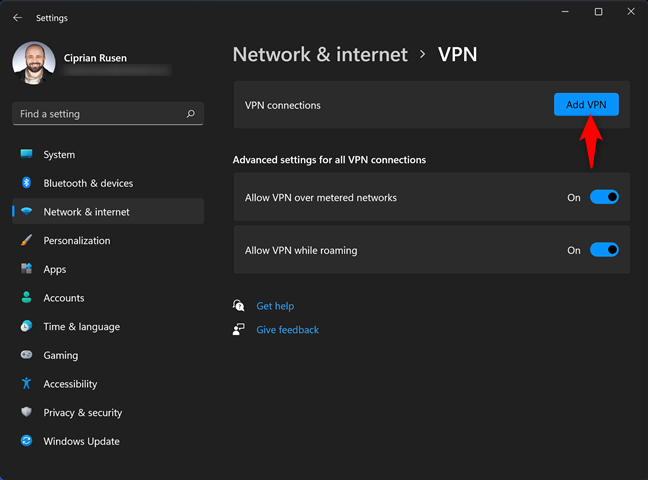This screenshot has height=480, width=648.
Task: Click the Apps grid icon
Action: tap(26, 269)
